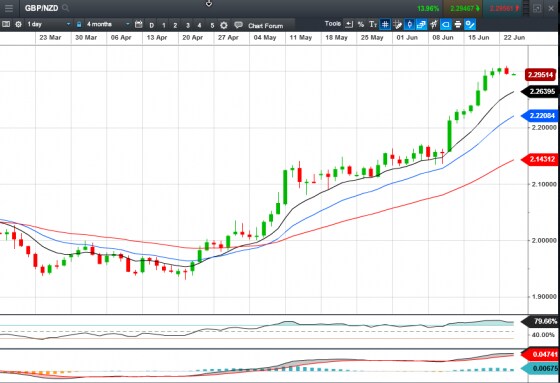Toggle the grid lines button

385,24
